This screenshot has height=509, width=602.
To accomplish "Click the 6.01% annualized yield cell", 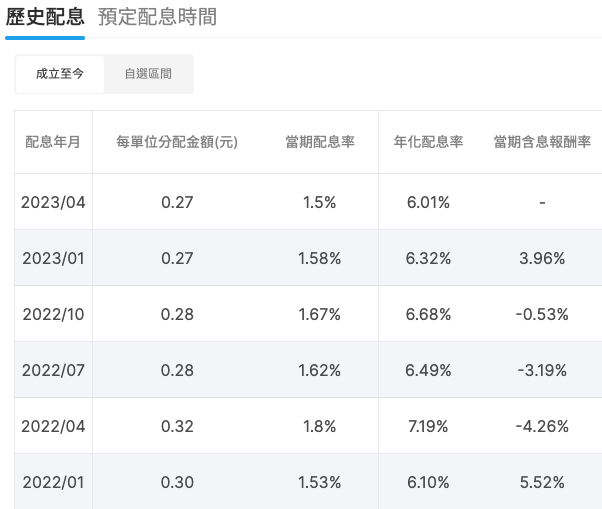I will pyautogui.click(x=428, y=202).
